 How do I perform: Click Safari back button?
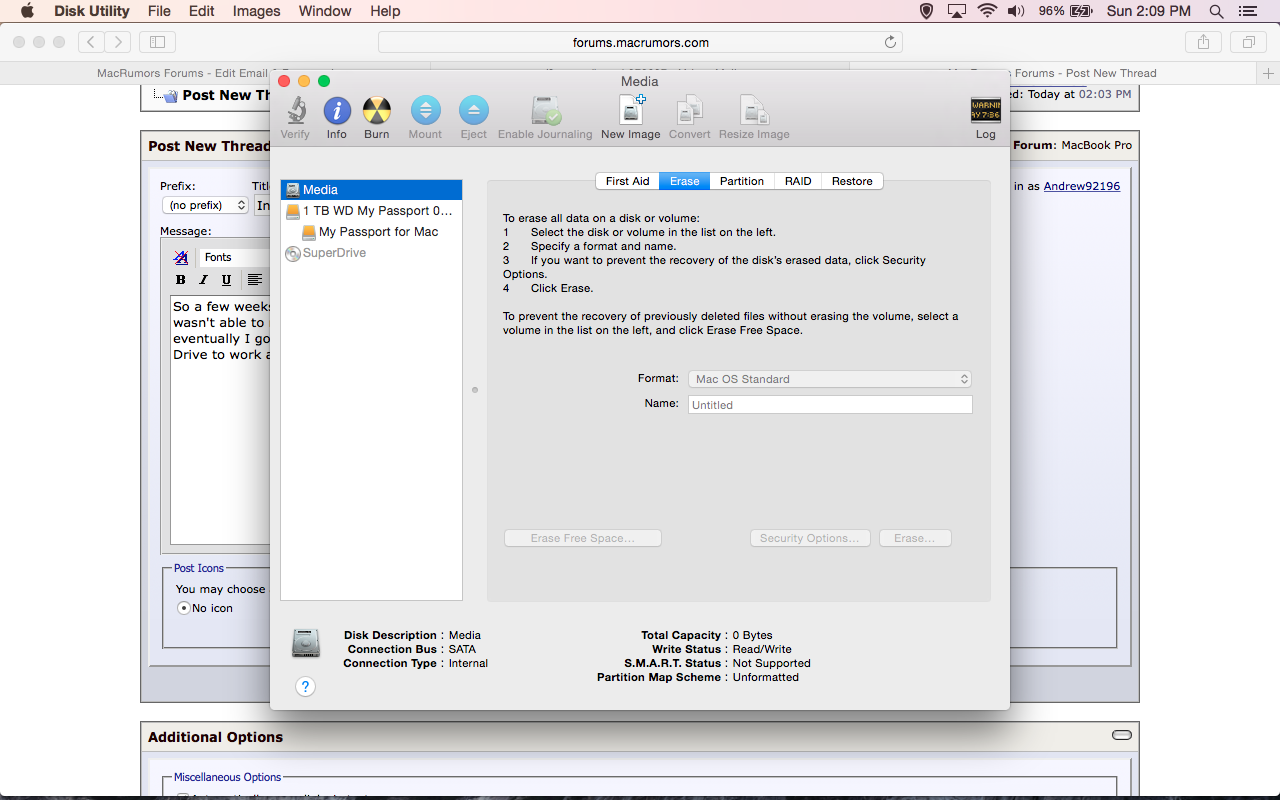[91, 42]
